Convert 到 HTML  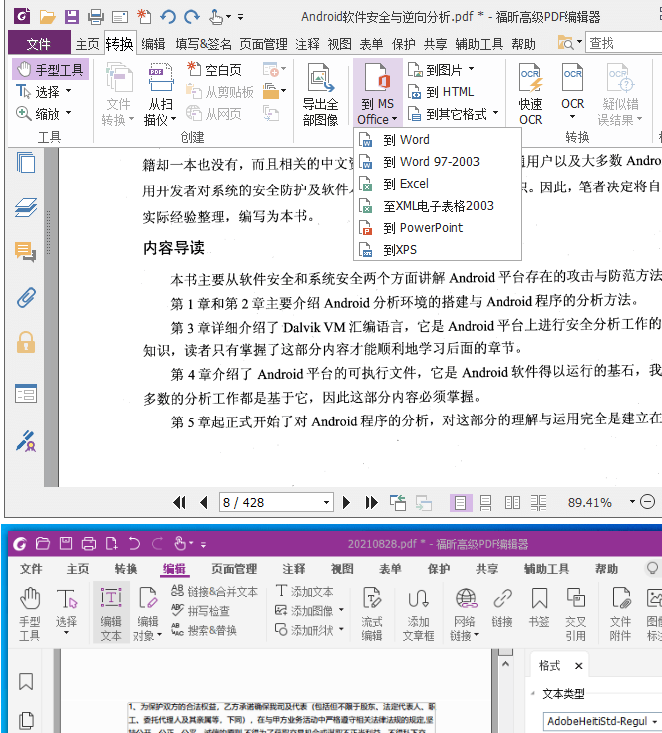point(441,92)
